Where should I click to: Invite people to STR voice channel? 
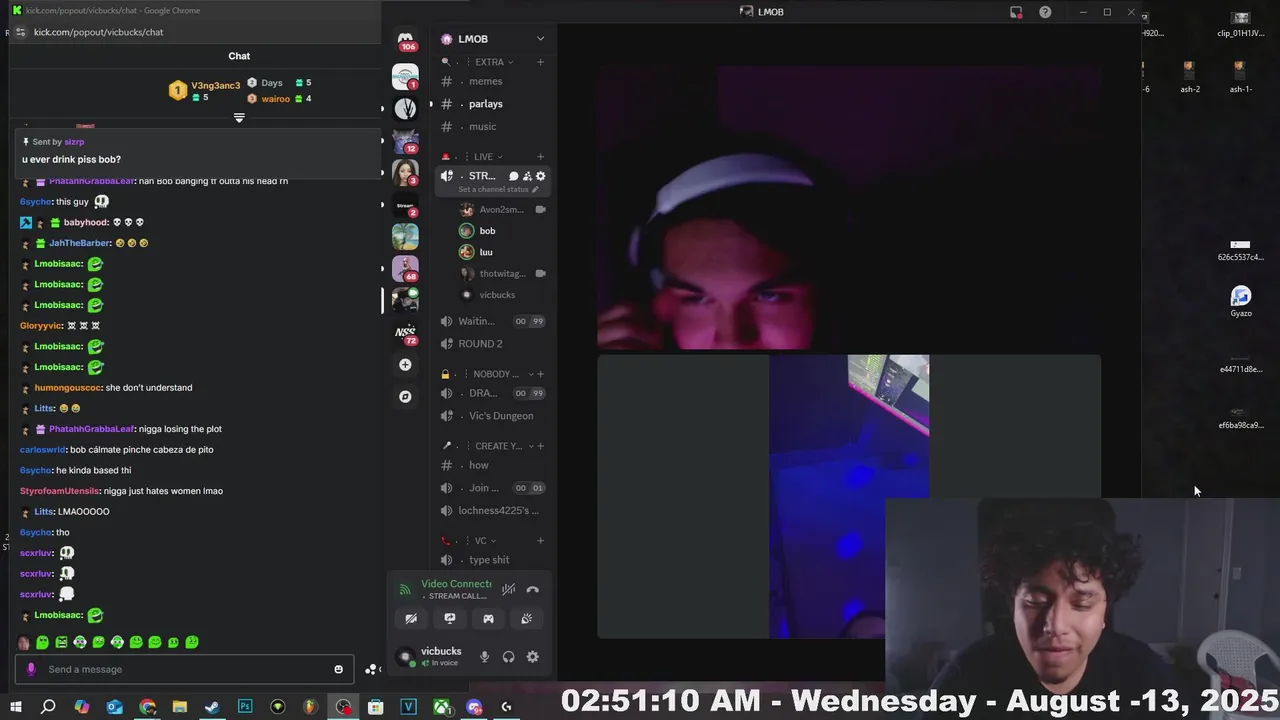[527, 176]
